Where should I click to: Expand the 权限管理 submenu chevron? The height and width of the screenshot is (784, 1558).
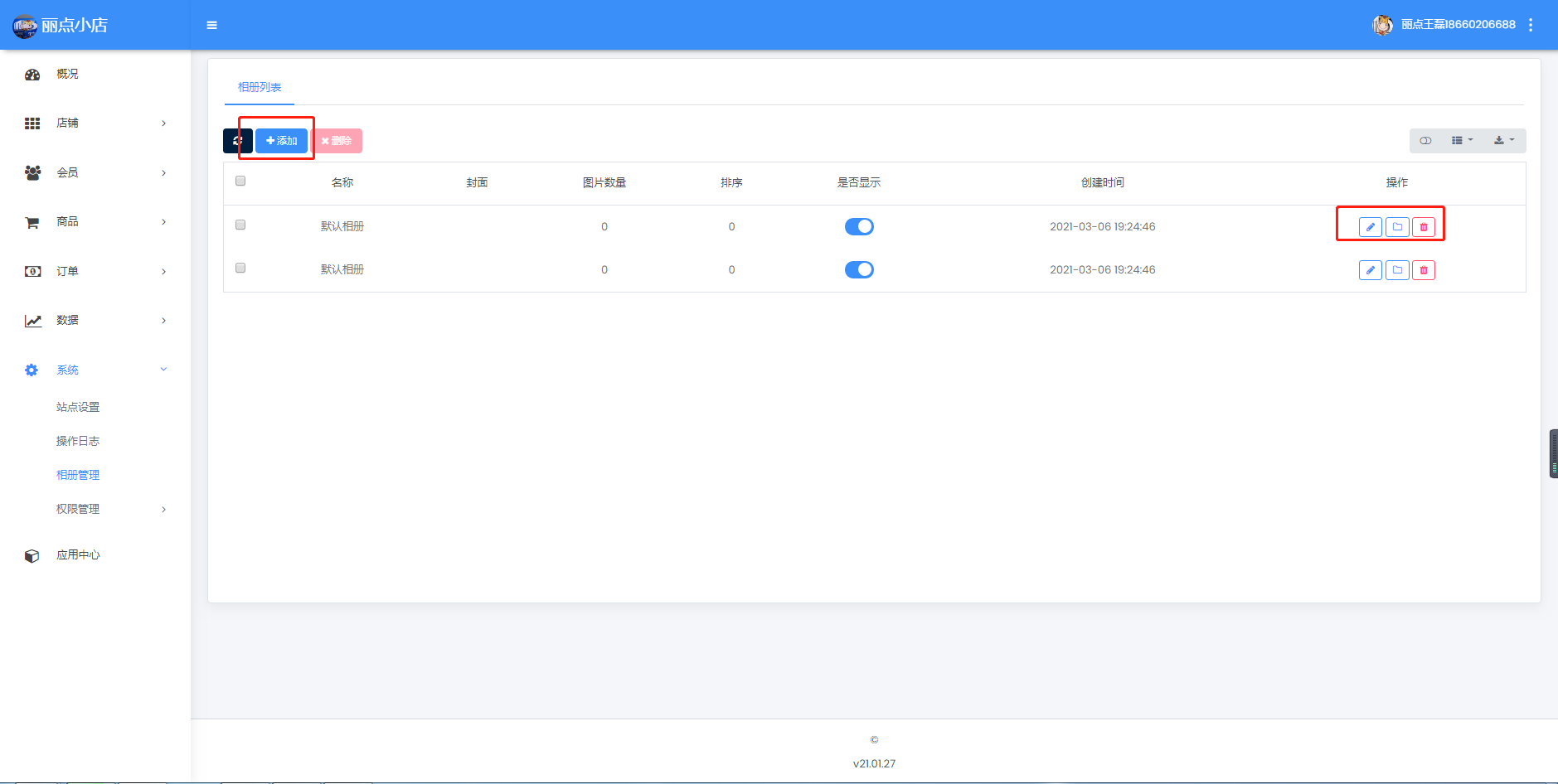[163, 510]
